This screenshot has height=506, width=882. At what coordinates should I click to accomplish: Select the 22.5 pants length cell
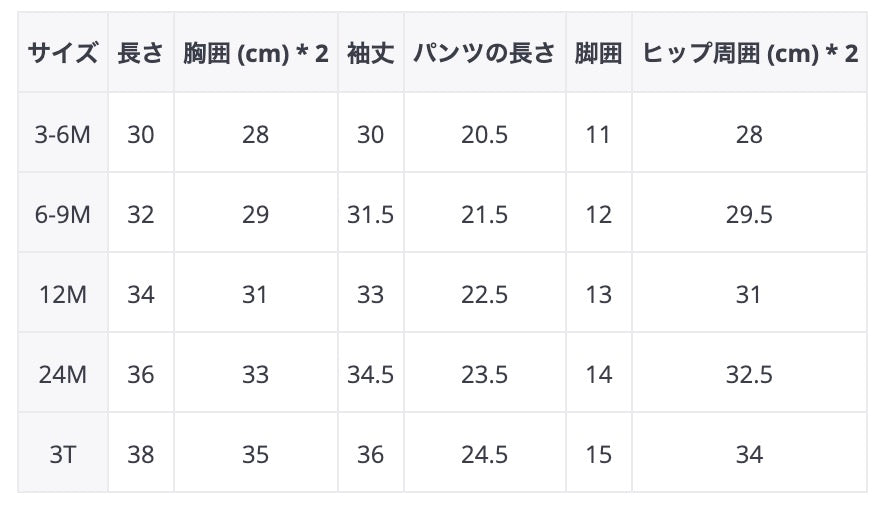coord(484,294)
